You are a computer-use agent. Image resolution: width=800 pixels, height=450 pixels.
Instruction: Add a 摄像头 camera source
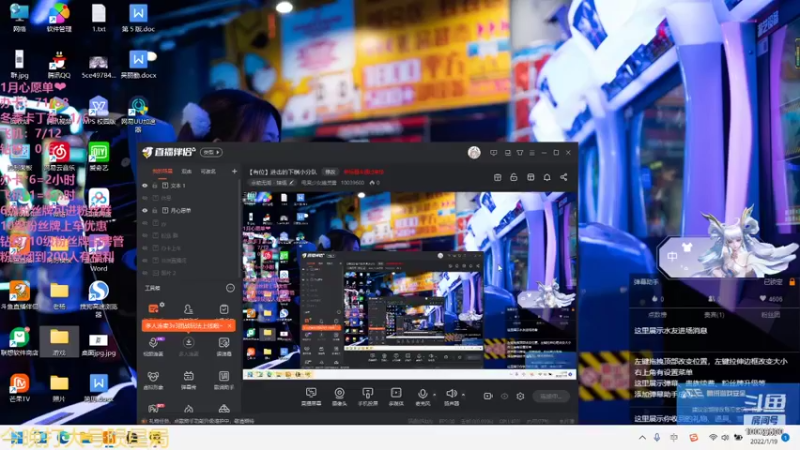point(339,396)
